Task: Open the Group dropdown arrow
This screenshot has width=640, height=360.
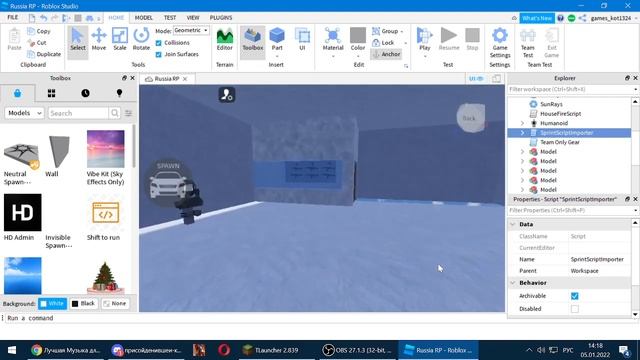Action: (402, 31)
